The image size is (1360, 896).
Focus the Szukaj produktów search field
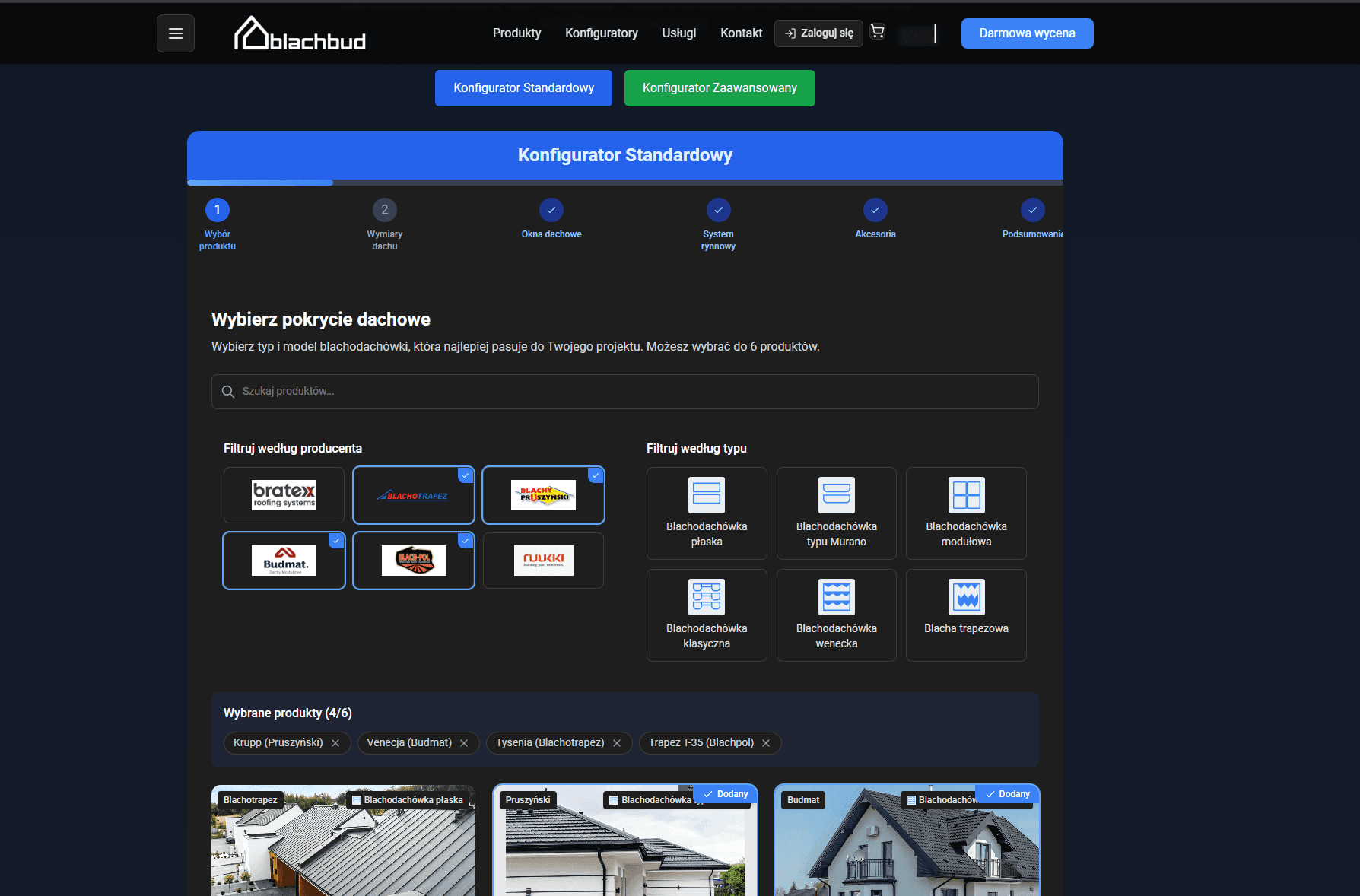click(625, 391)
